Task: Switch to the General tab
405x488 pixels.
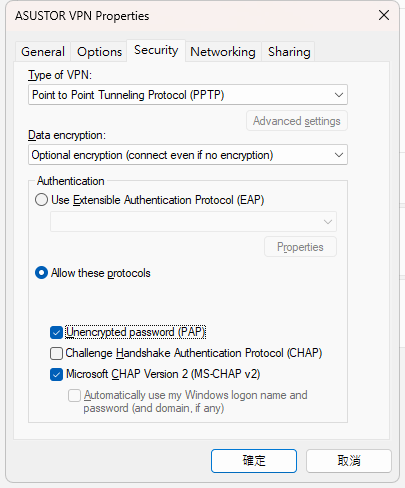Action: [43, 52]
